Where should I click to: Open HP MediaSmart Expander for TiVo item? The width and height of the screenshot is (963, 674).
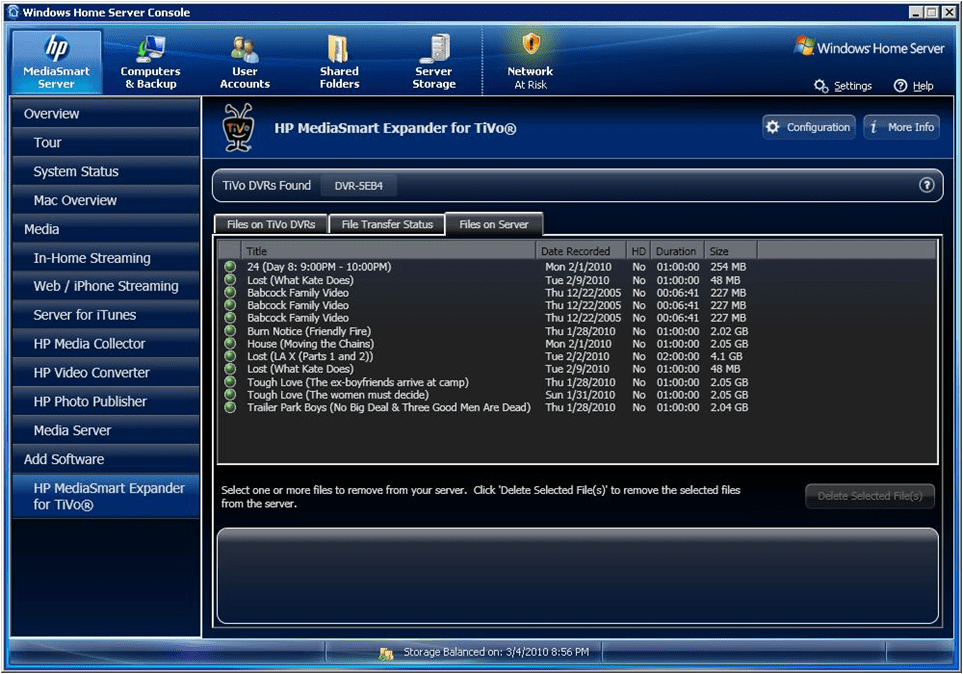(x=106, y=496)
